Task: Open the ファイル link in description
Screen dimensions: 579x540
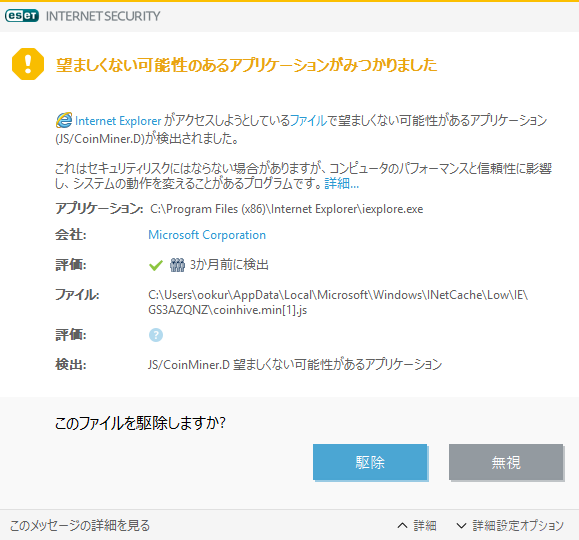Action: tap(309, 121)
